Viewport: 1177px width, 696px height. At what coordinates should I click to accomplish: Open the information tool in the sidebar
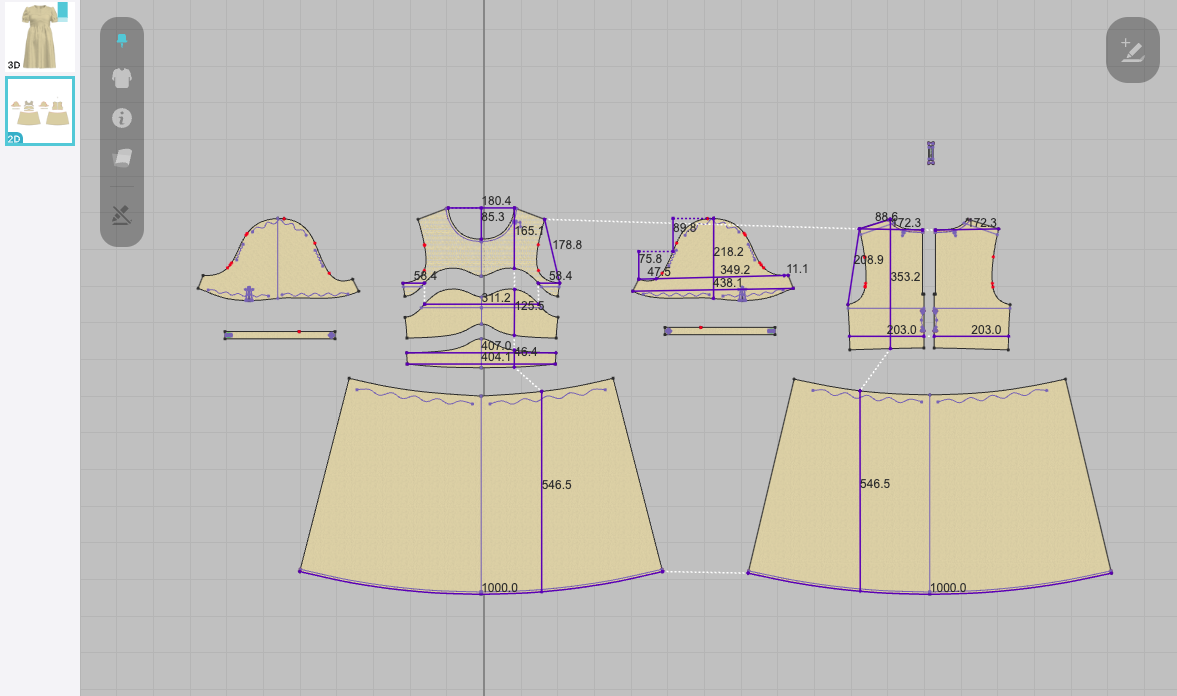pyautogui.click(x=121, y=118)
